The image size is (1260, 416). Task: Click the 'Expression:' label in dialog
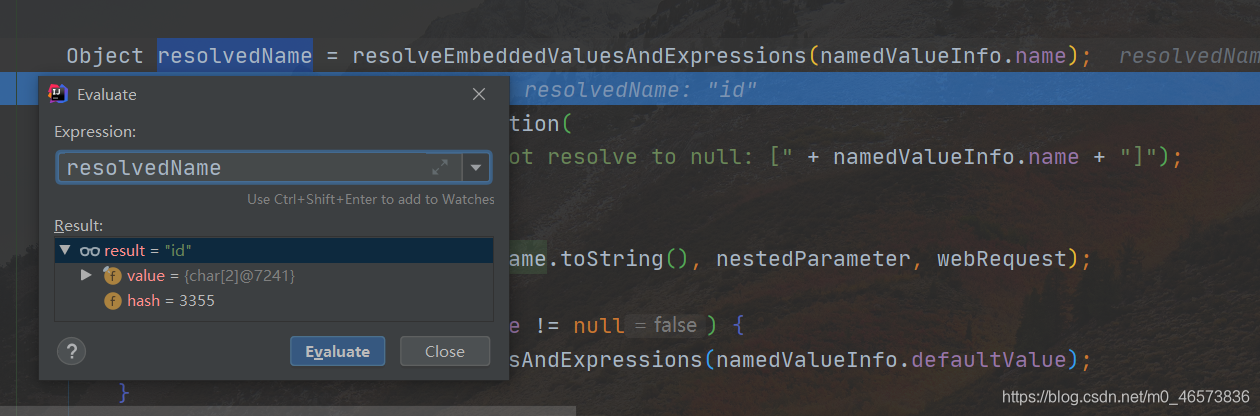[x=95, y=132]
